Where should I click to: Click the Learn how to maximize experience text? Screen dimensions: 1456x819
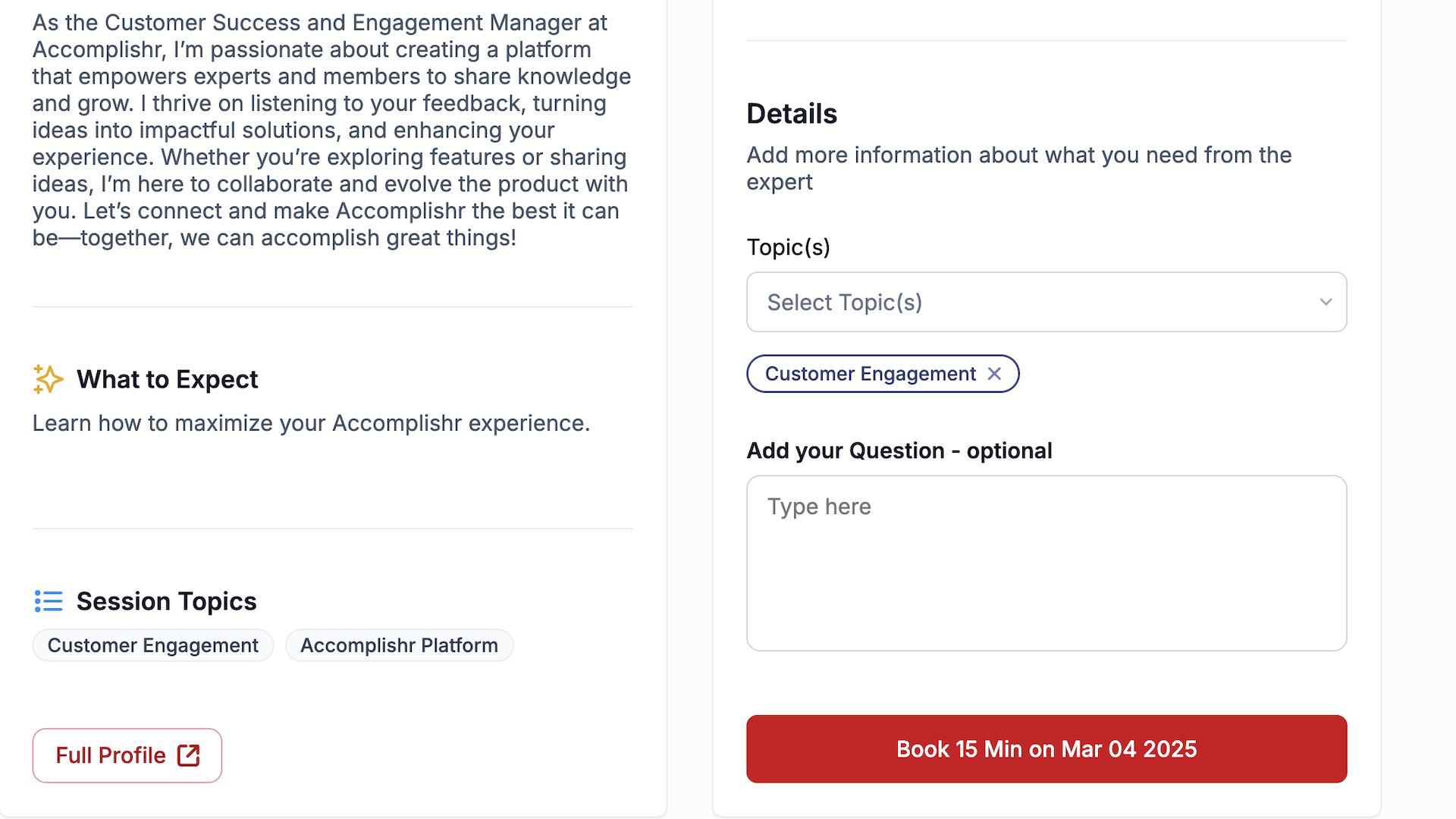[x=311, y=423]
